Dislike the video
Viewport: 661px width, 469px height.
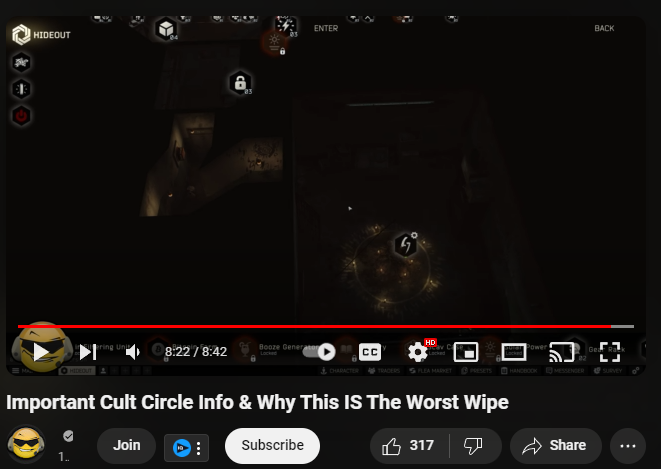point(474,445)
